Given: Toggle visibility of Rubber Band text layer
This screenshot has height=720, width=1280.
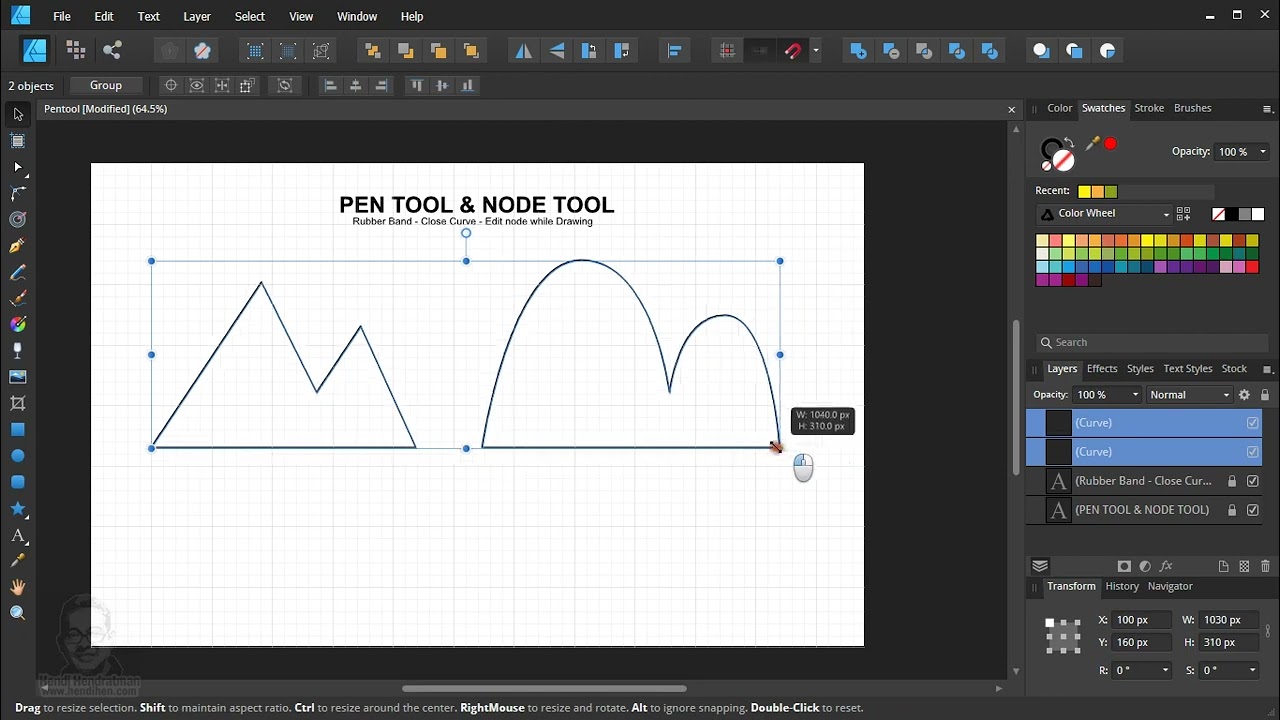Looking at the screenshot, I should [1252, 481].
